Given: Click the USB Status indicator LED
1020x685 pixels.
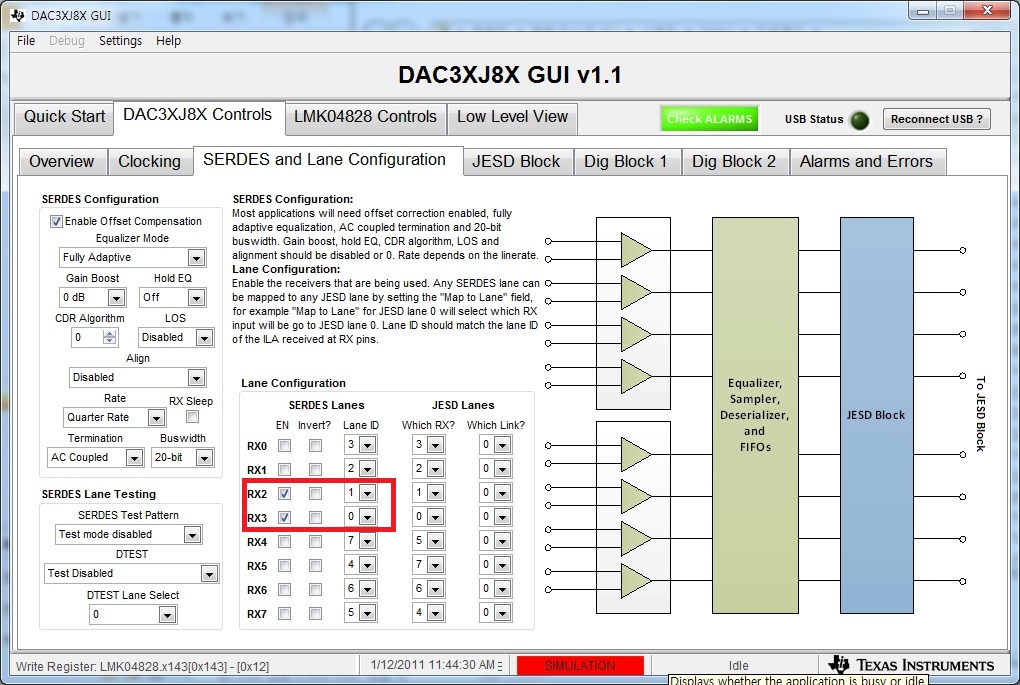Looking at the screenshot, I should click(x=859, y=120).
